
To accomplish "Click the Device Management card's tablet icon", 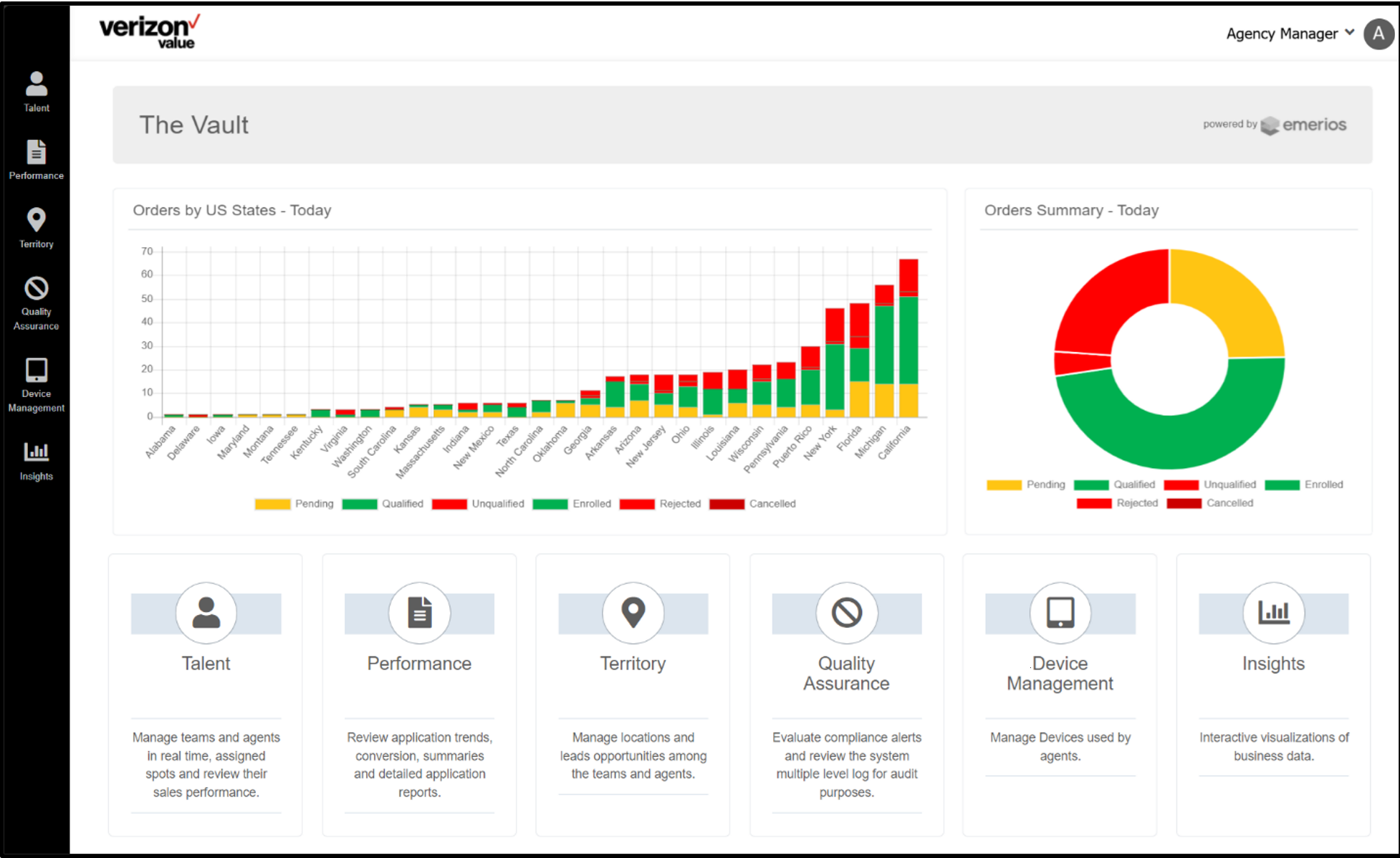I will tap(1060, 613).
